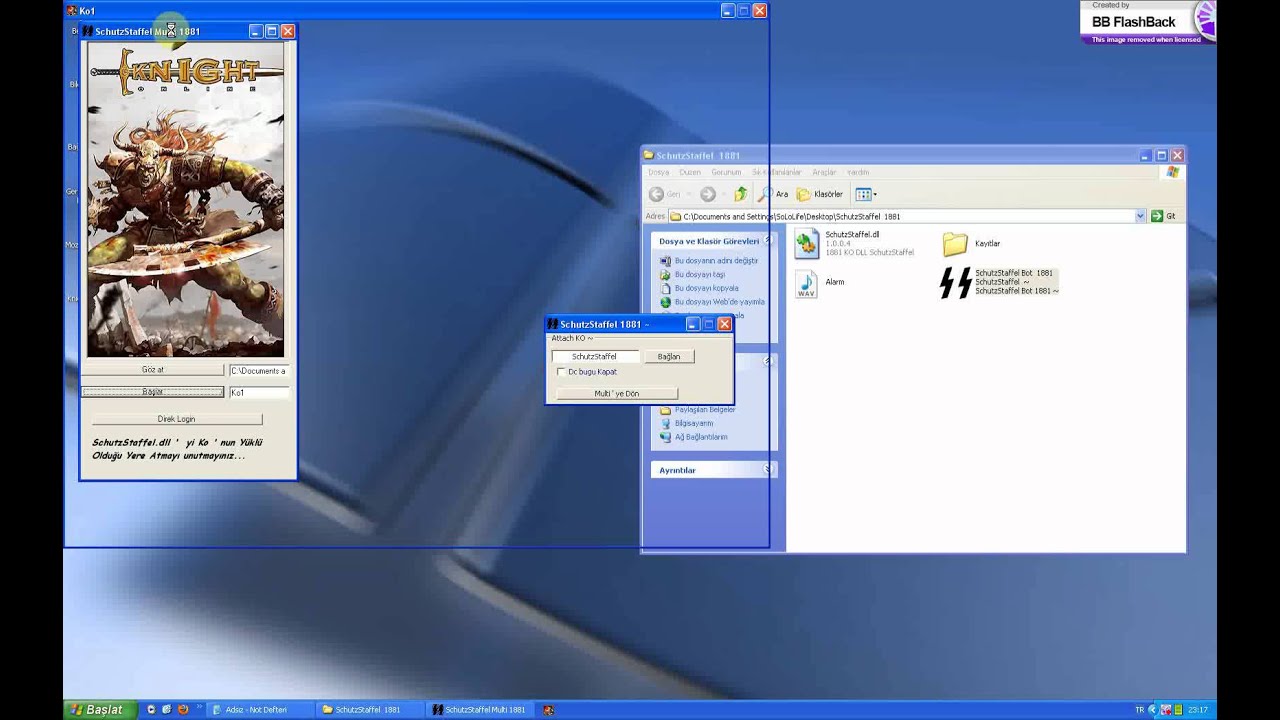Click the Bağlan button in small dialog
Image resolution: width=1280 pixels, height=720 pixels.
[x=669, y=357]
